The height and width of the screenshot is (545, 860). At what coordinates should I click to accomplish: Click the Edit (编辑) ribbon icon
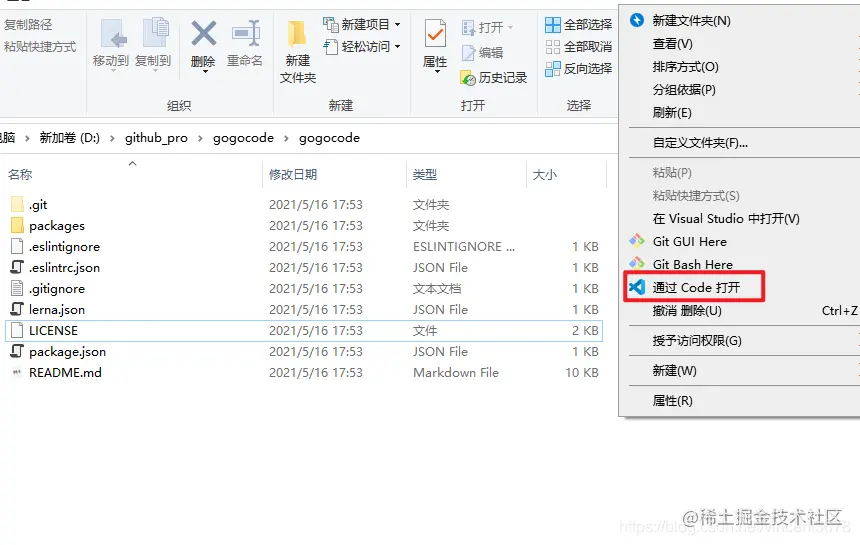468,53
